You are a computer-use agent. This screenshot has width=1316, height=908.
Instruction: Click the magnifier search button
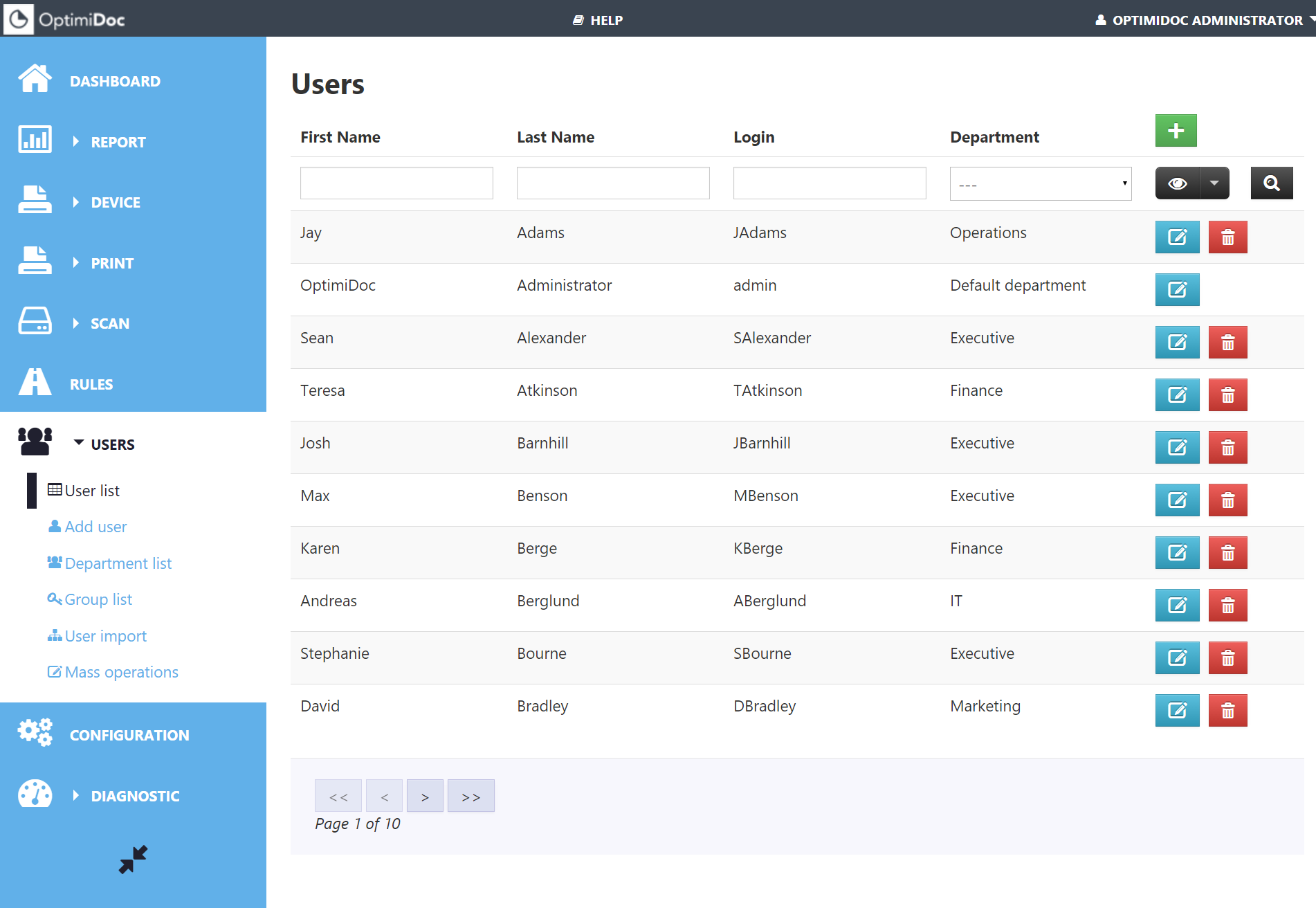(1271, 183)
